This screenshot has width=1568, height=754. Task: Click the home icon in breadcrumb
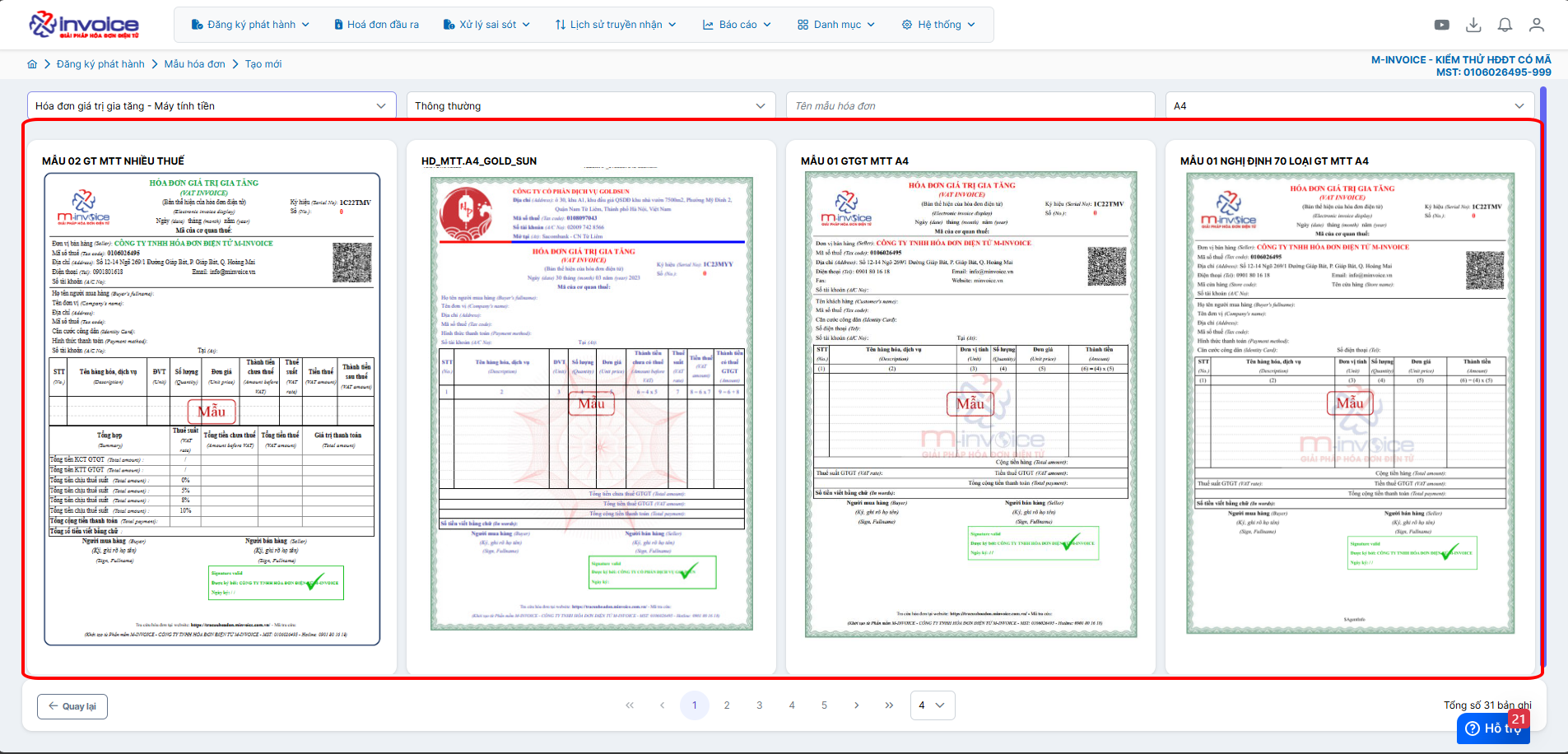[32, 64]
